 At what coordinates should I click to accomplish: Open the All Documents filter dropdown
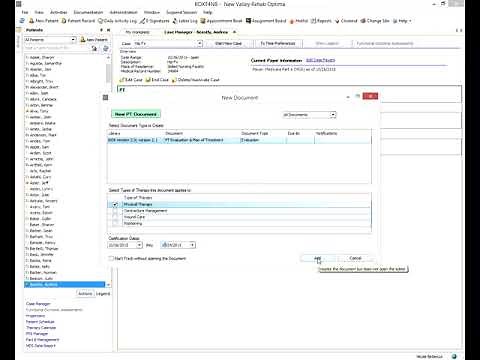coord(333,115)
